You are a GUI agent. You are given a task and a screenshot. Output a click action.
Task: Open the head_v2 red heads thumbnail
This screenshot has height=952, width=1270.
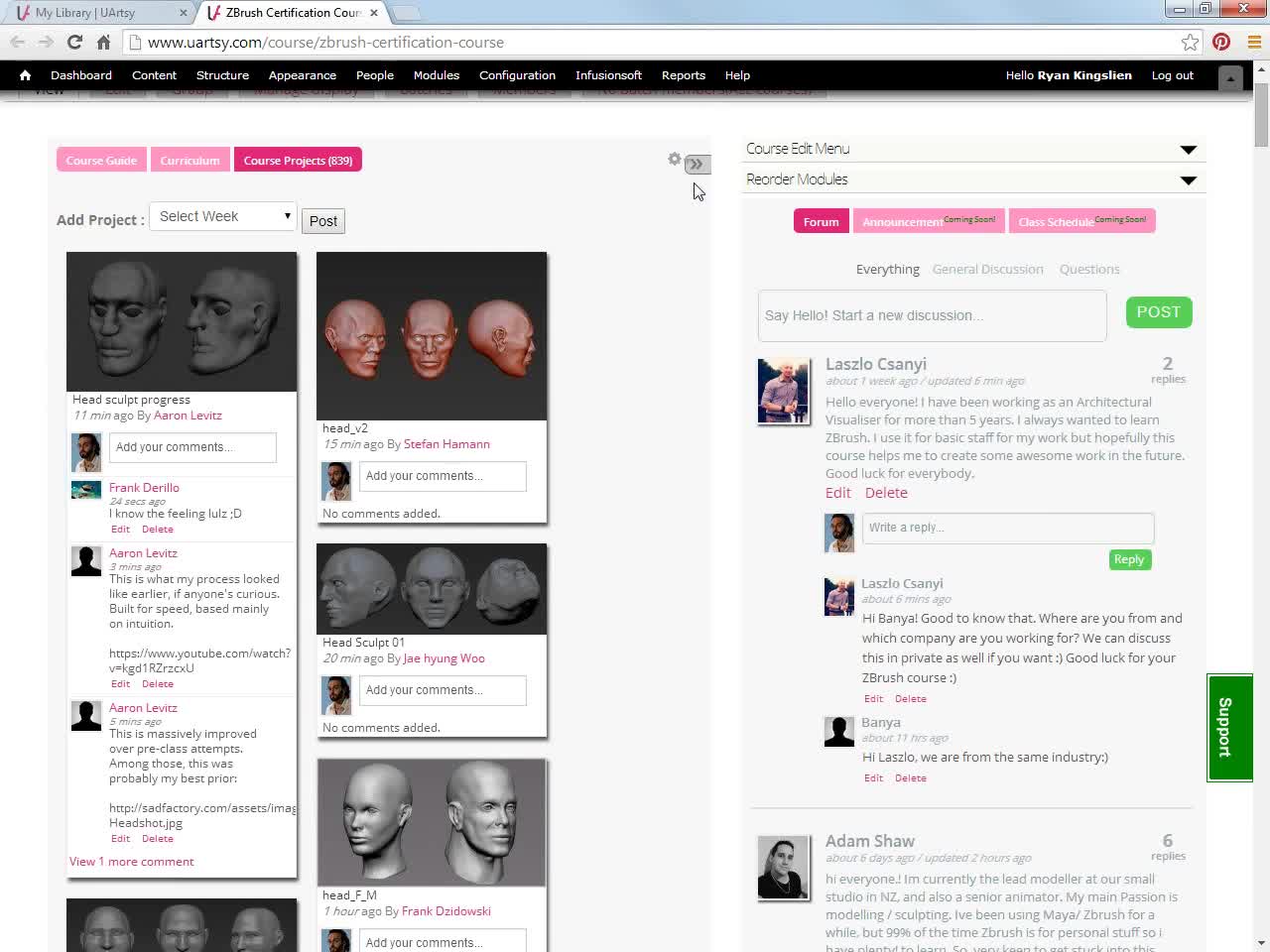pyautogui.click(x=432, y=335)
